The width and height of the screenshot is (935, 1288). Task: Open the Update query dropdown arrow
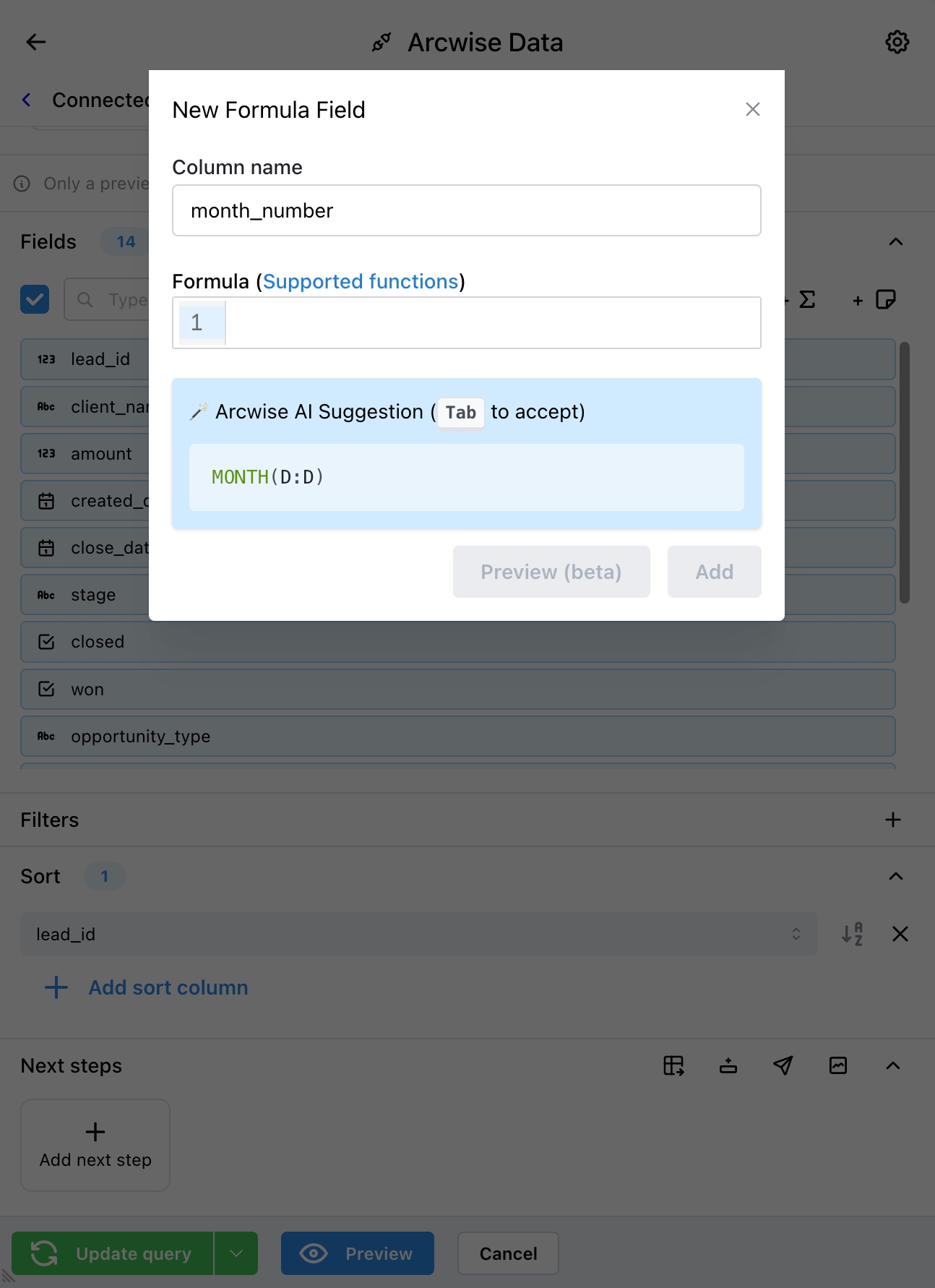point(236,1253)
